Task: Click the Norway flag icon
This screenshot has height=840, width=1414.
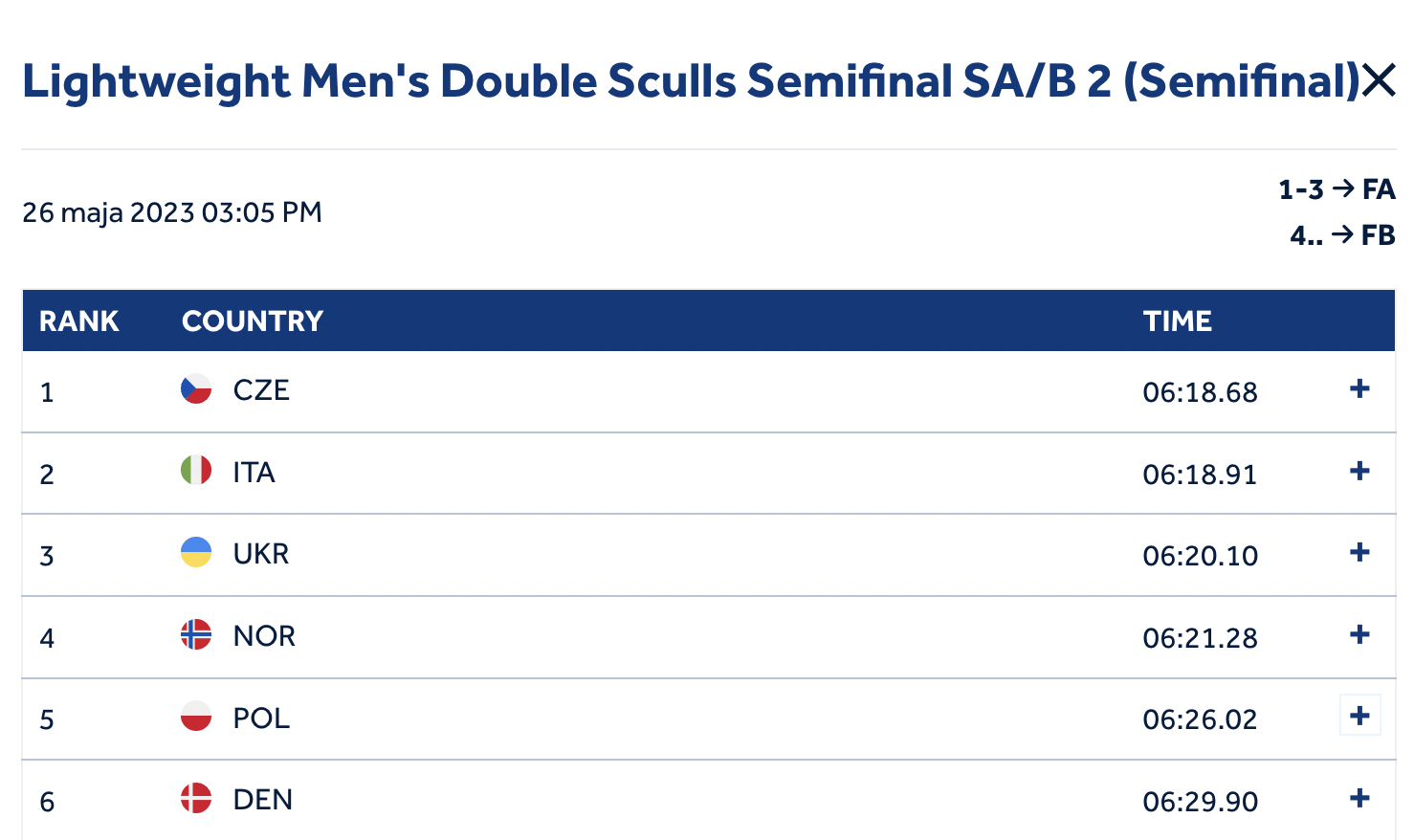Action: point(196,634)
